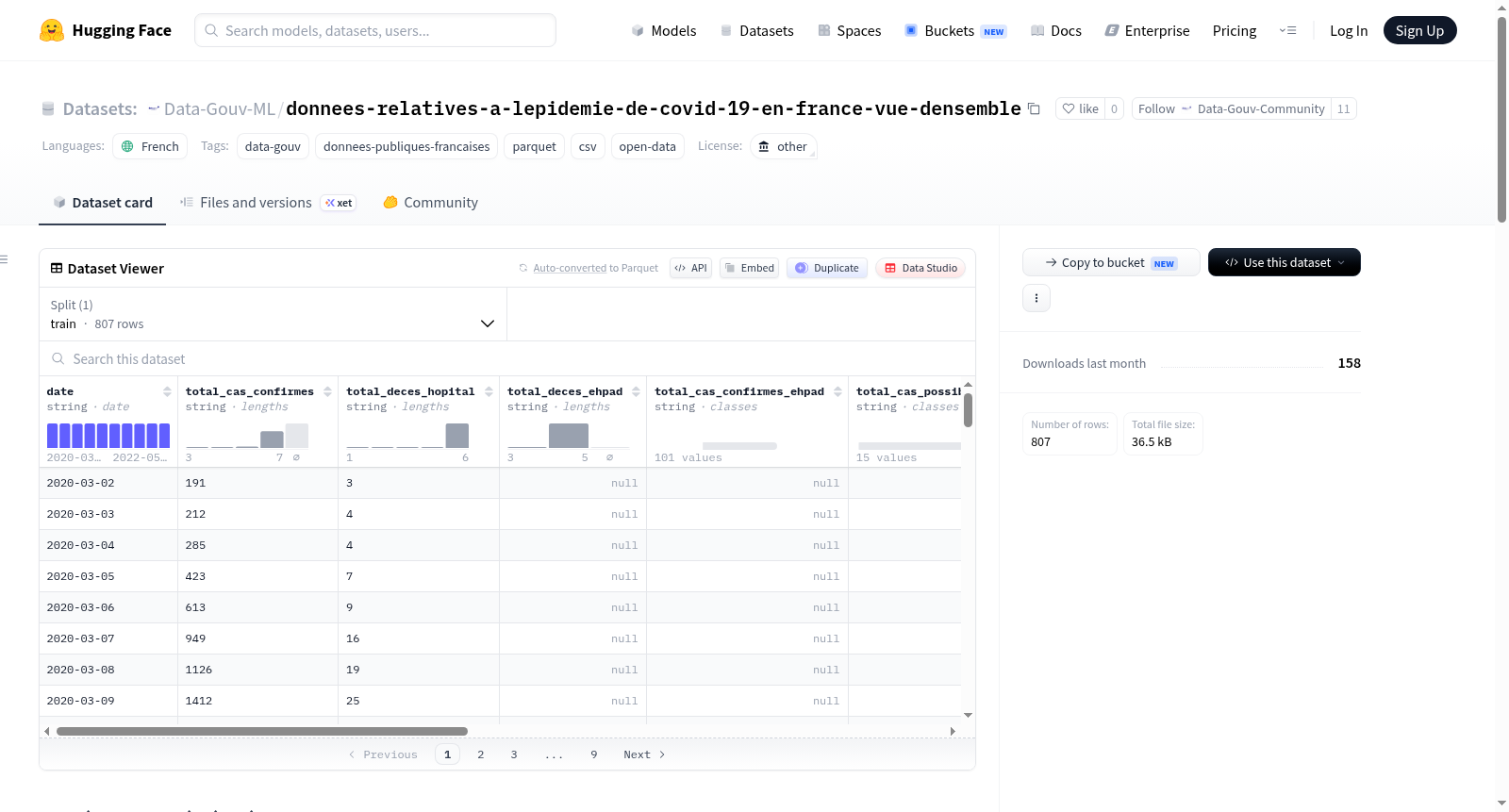Select cell 2020-03-02

point(108,483)
